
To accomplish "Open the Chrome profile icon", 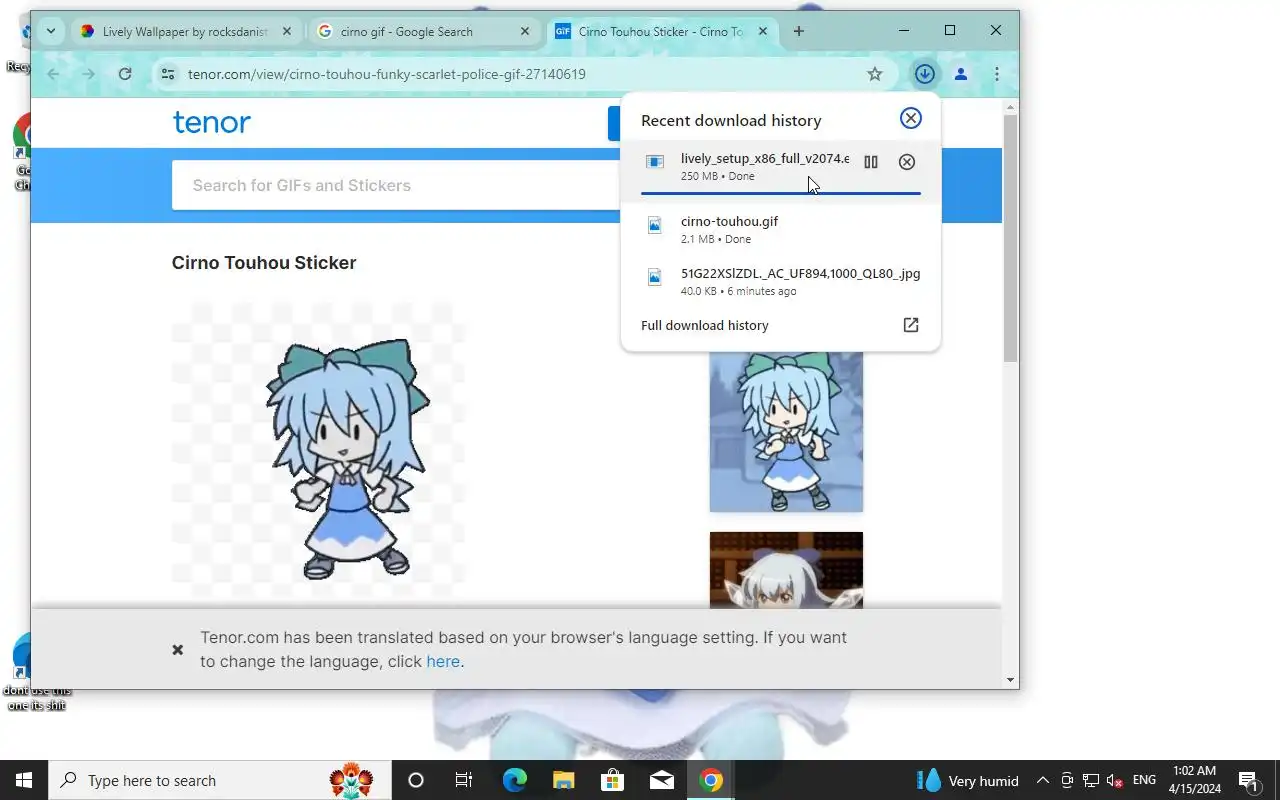I will click(x=961, y=74).
